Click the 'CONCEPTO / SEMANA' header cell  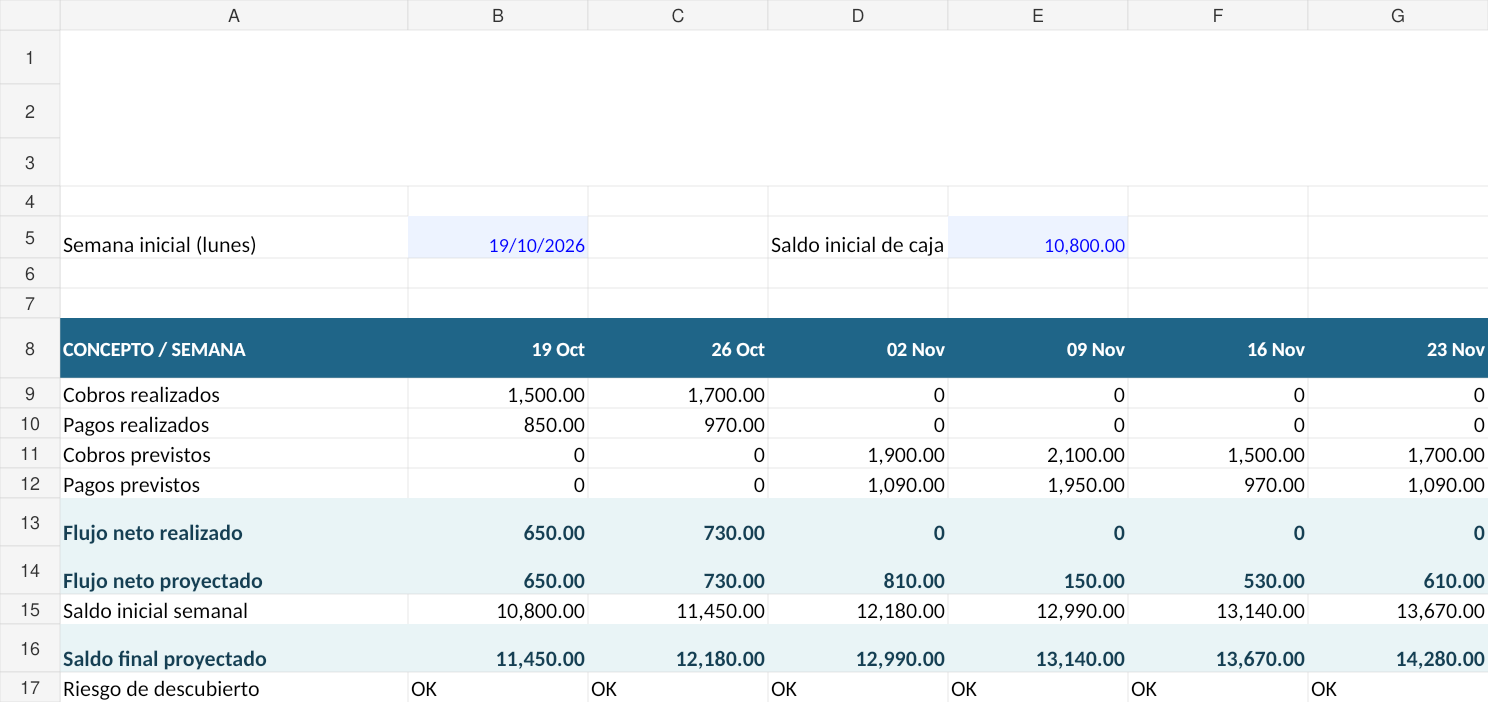click(x=234, y=348)
